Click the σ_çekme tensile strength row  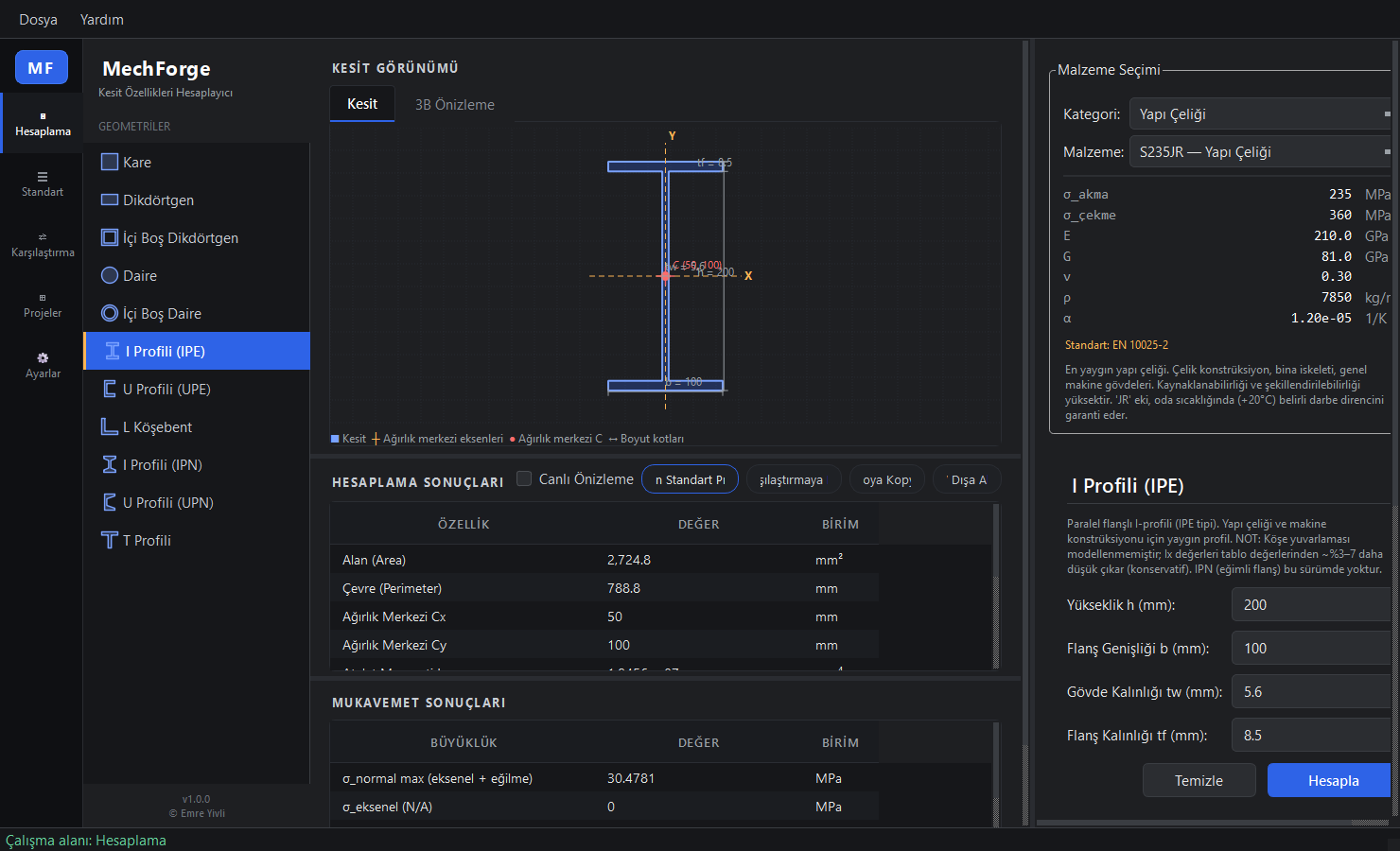(x=1227, y=215)
